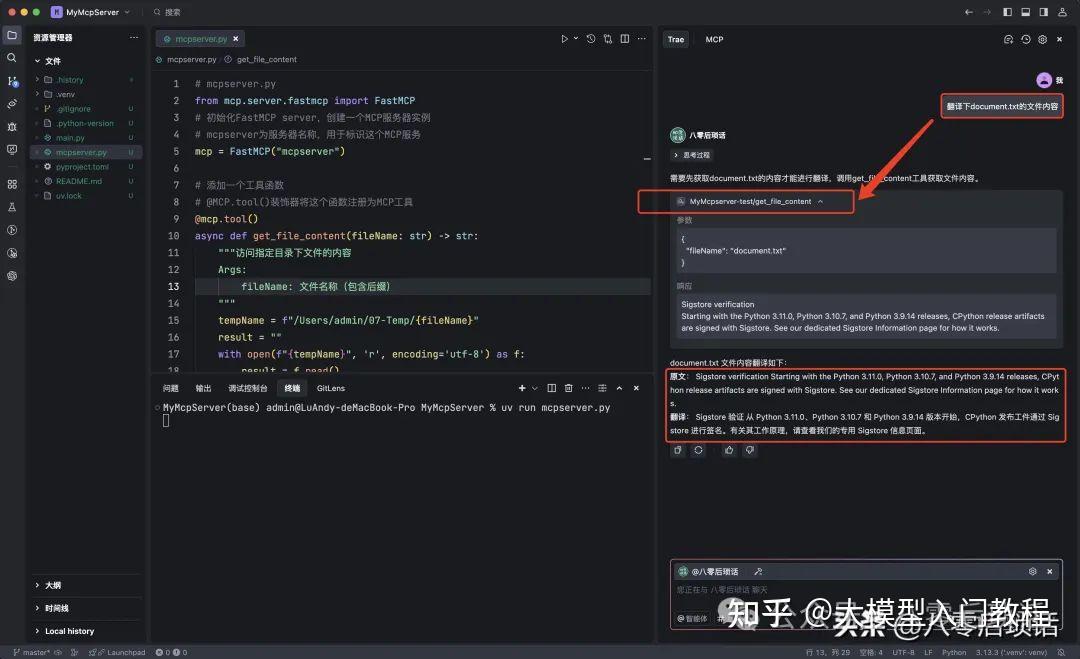
Task: Copy the translation result in the chat
Action: 677,450
